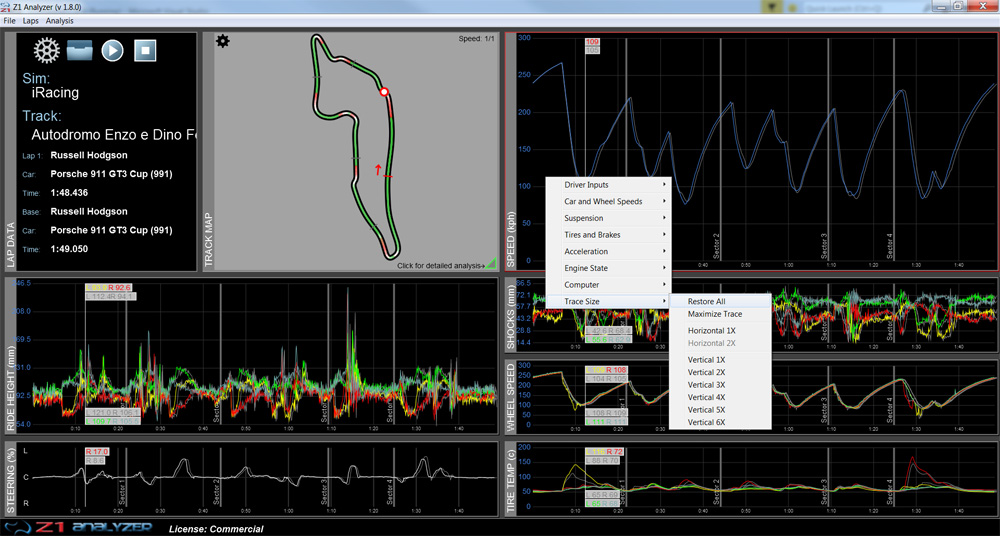The image size is (1000, 536).
Task: Click red car position marker on track map
Action: (384, 92)
